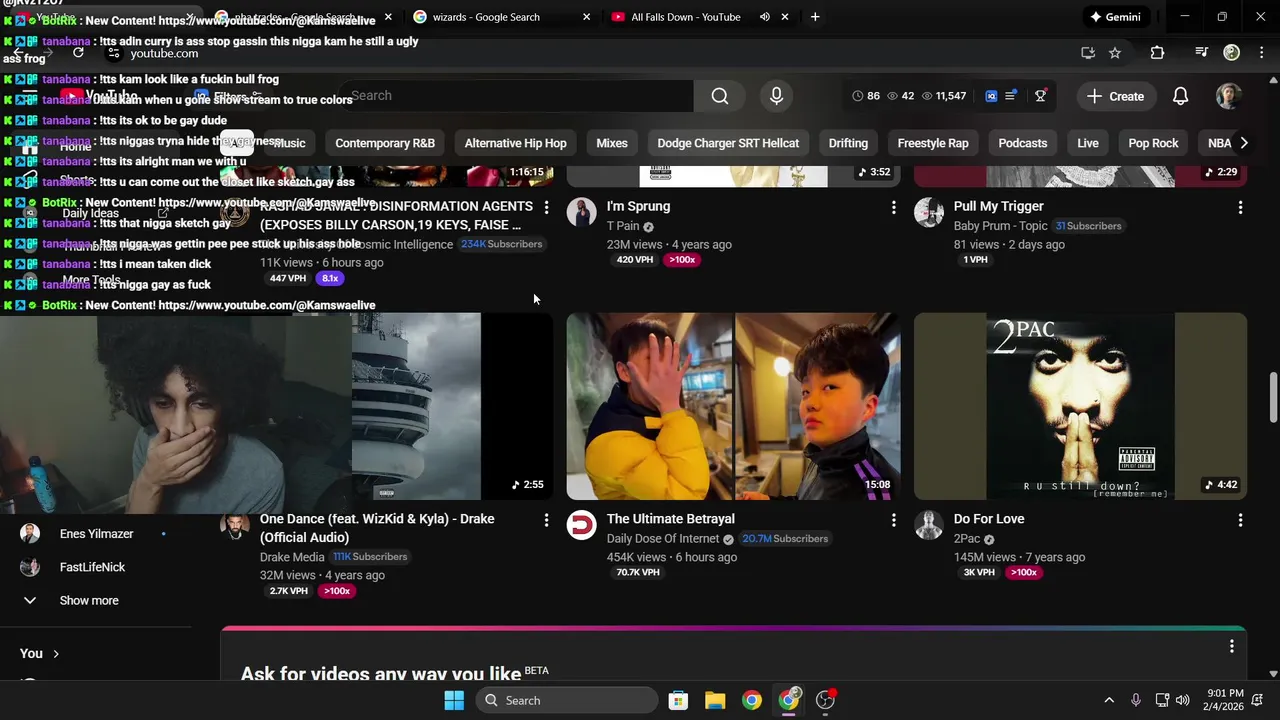Open OBS Studio from the taskbar
Image resolution: width=1280 pixels, height=720 pixels.
pyautogui.click(x=826, y=700)
